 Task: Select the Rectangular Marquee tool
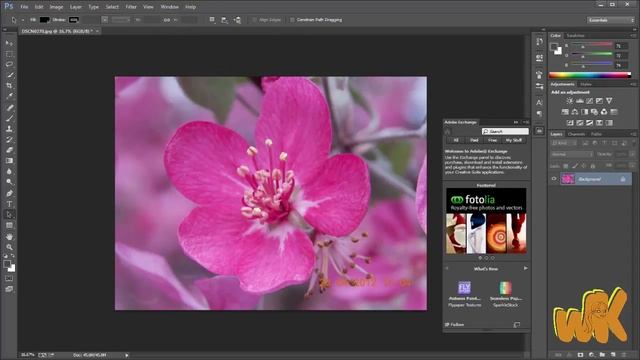point(9,54)
